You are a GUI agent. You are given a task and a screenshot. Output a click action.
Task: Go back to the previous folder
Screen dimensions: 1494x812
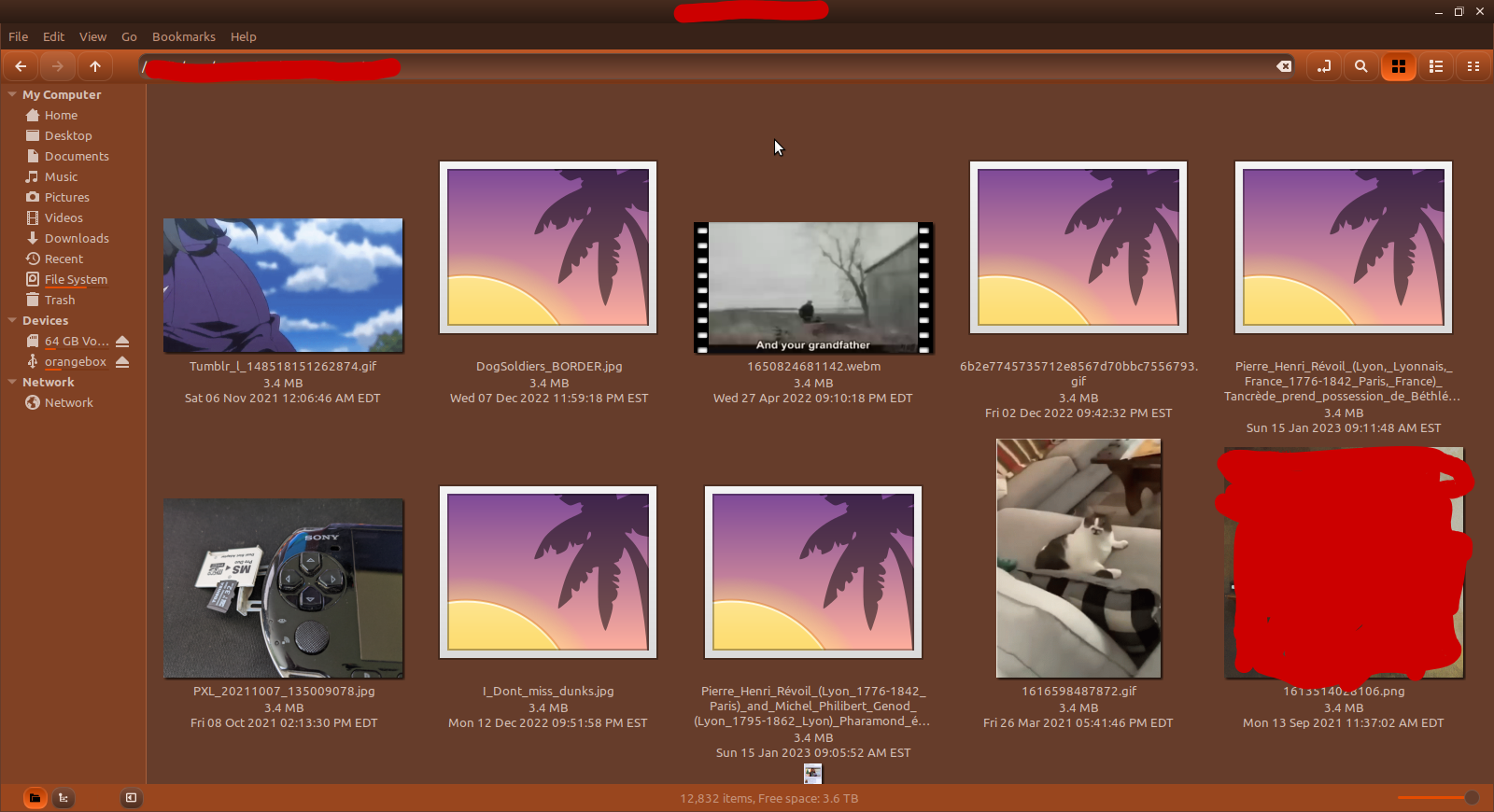21,66
